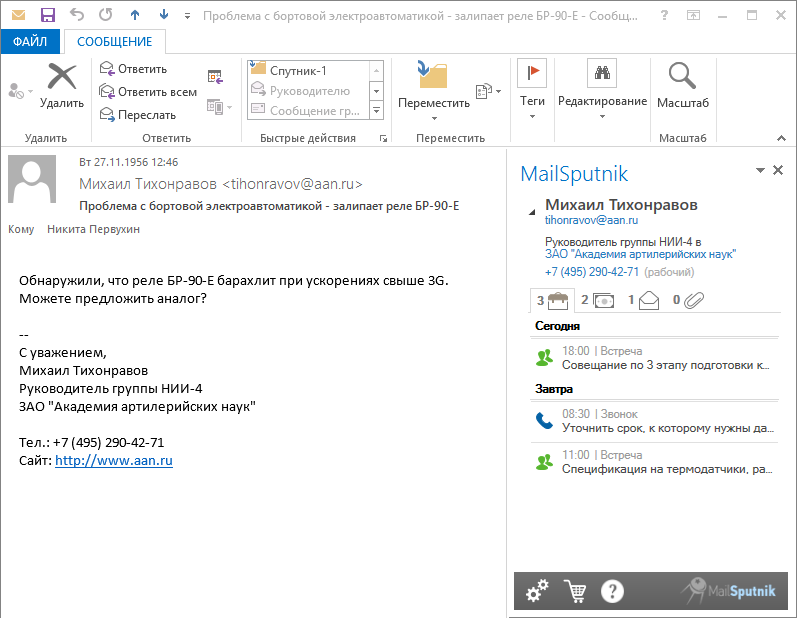The width and height of the screenshot is (797, 618).
Task: Click the email subject line about реле БР-90-Е
Action: coord(269,206)
